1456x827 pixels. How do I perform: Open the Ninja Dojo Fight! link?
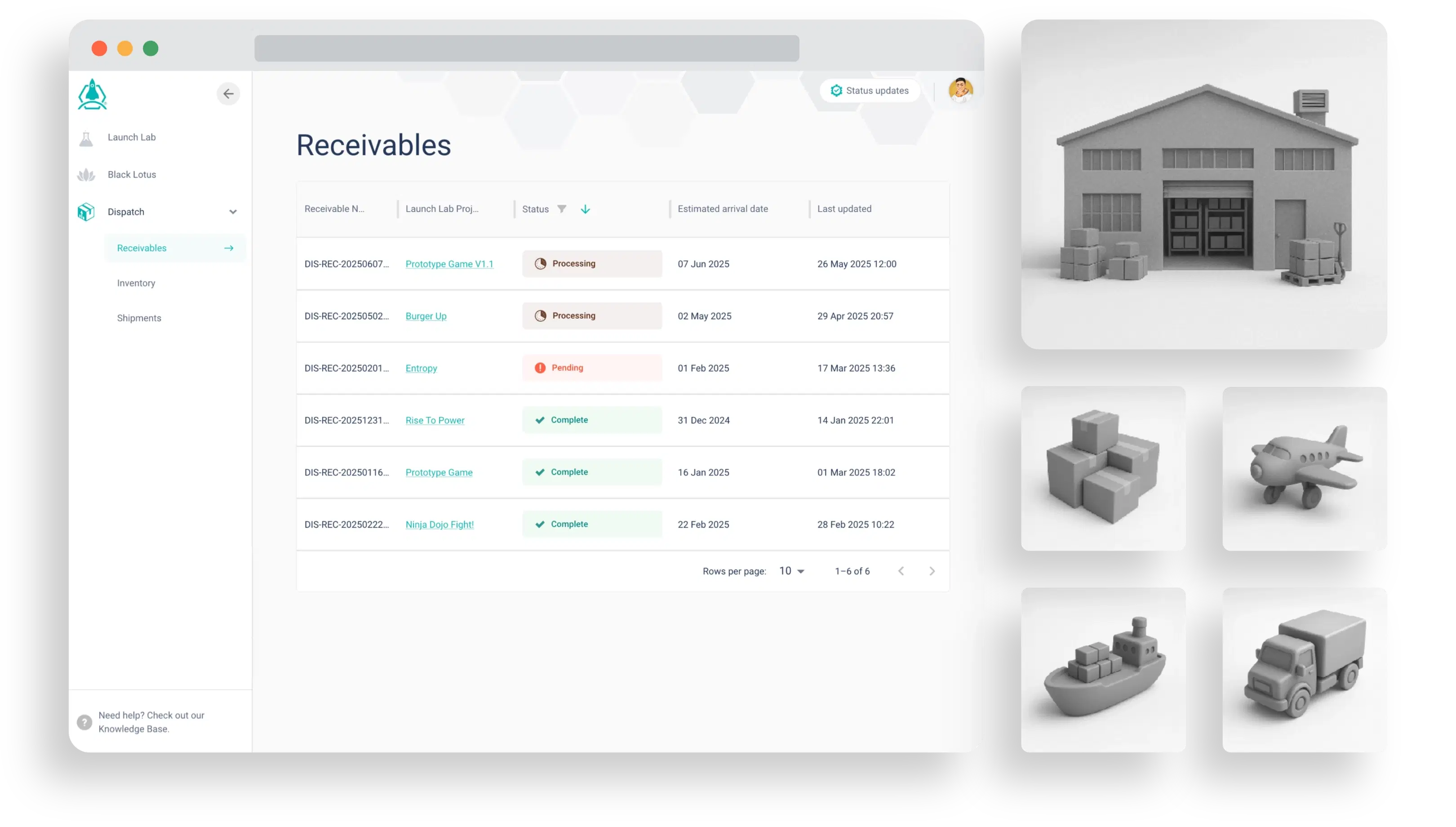coord(439,524)
